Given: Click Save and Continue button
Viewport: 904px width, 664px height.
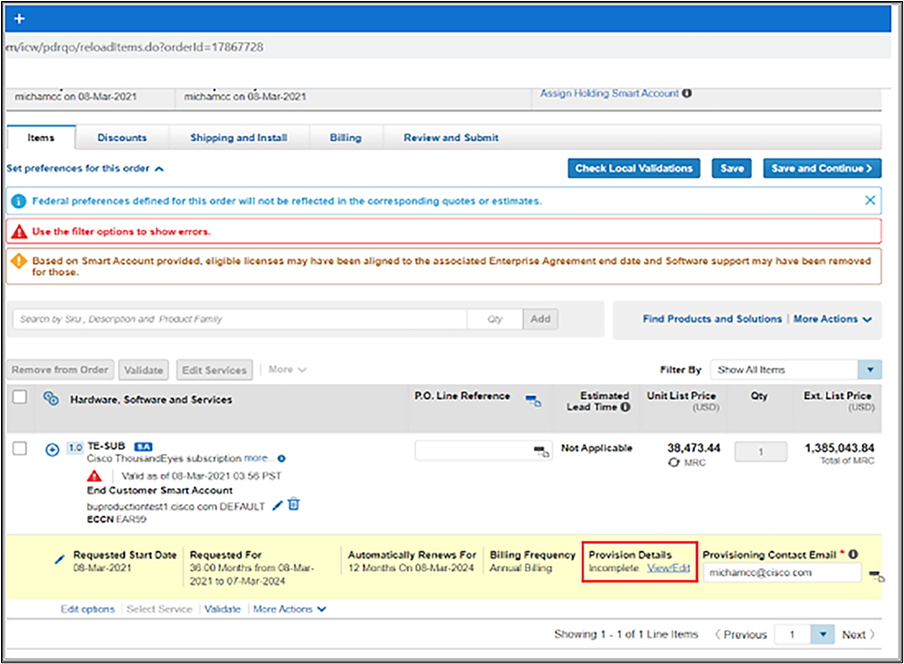Looking at the screenshot, I should [822, 168].
